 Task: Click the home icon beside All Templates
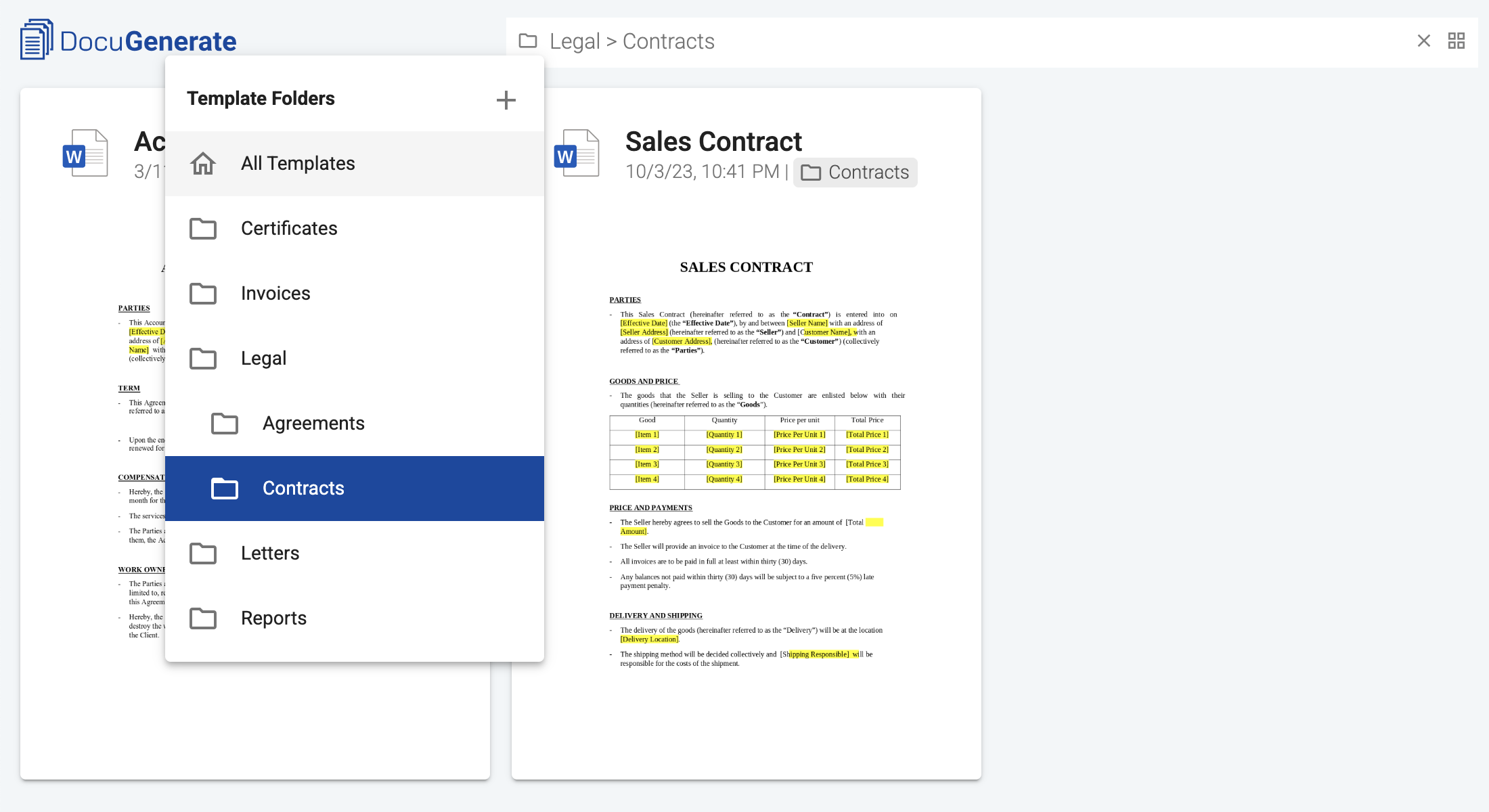coord(203,163)
